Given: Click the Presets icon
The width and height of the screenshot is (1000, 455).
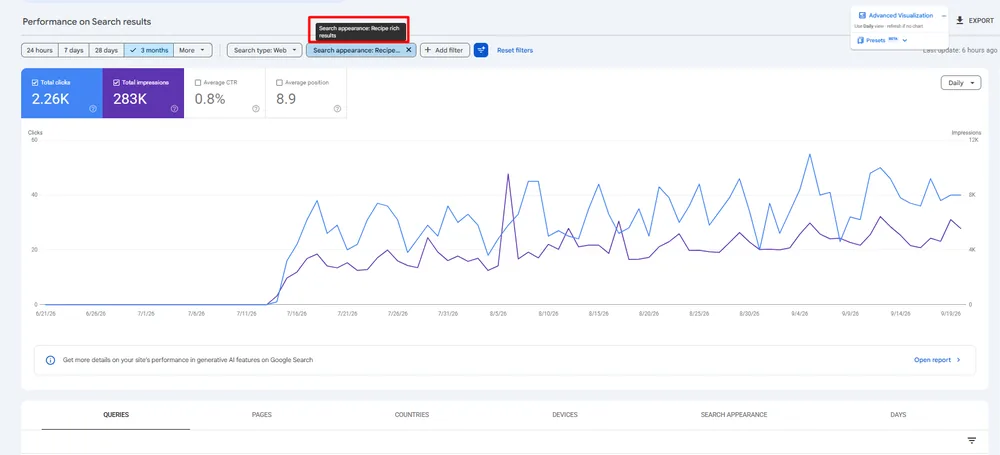Looking at the screenshot, I should coord(860,40).
